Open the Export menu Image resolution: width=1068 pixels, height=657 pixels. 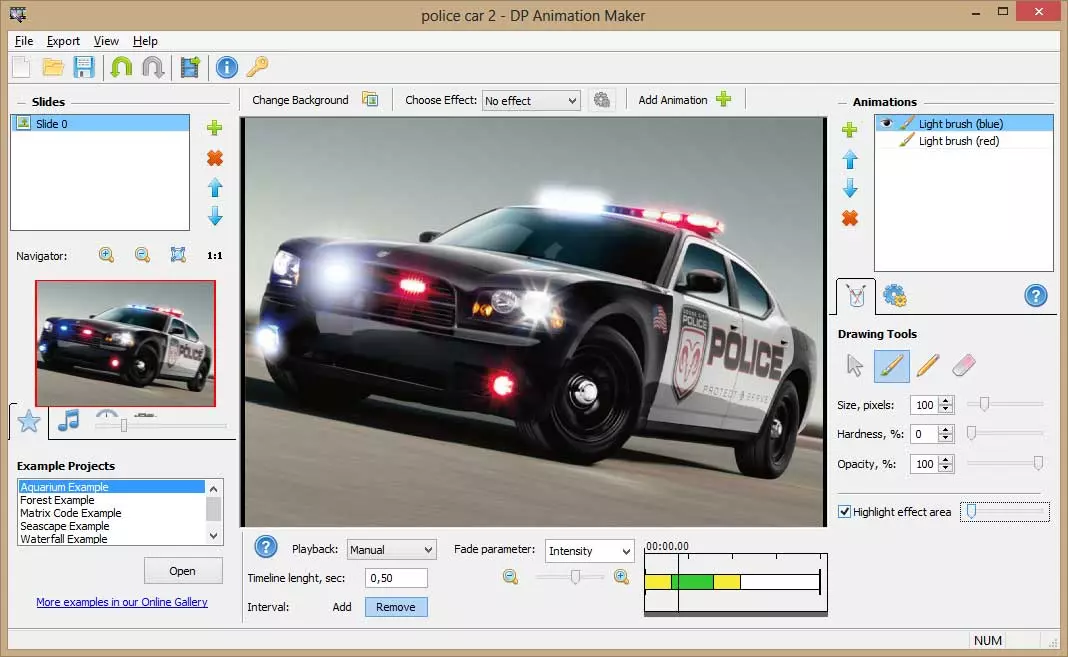63,41
